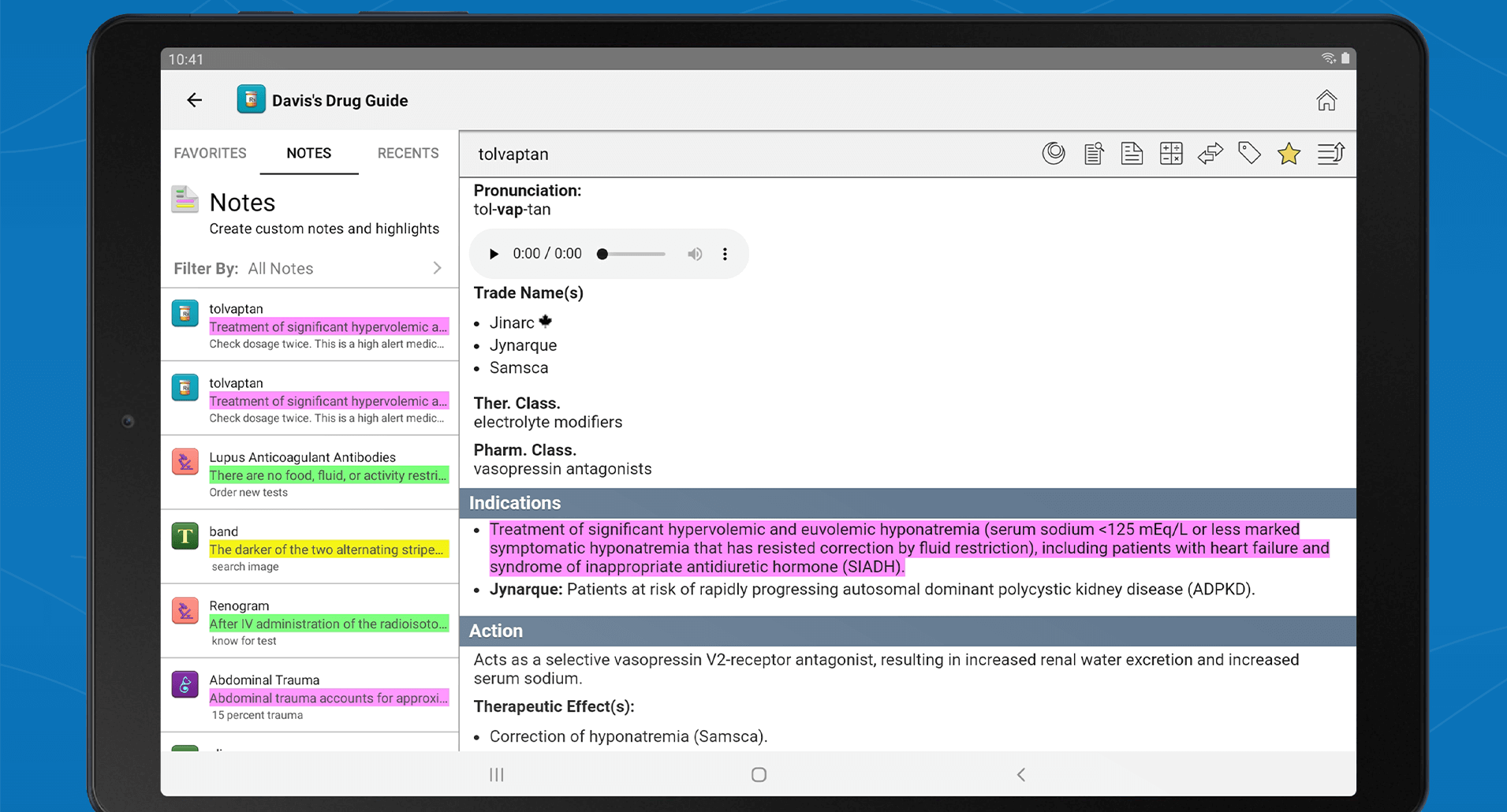Click the Indications section header

[908, 503]
